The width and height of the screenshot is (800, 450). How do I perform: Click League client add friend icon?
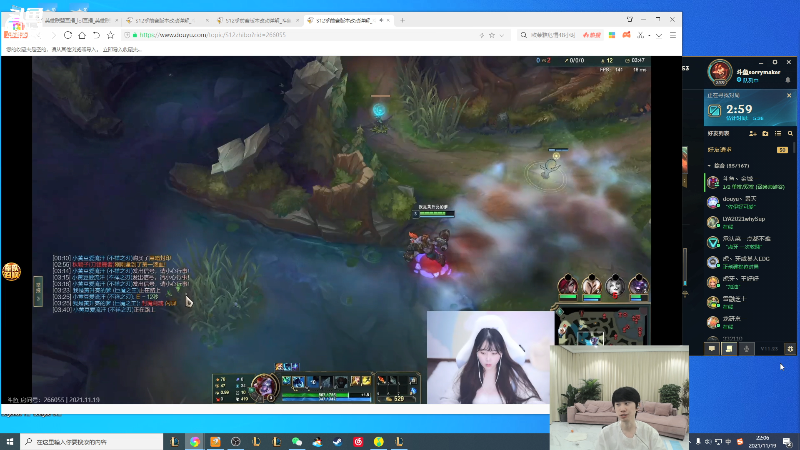tap(753, 134)
